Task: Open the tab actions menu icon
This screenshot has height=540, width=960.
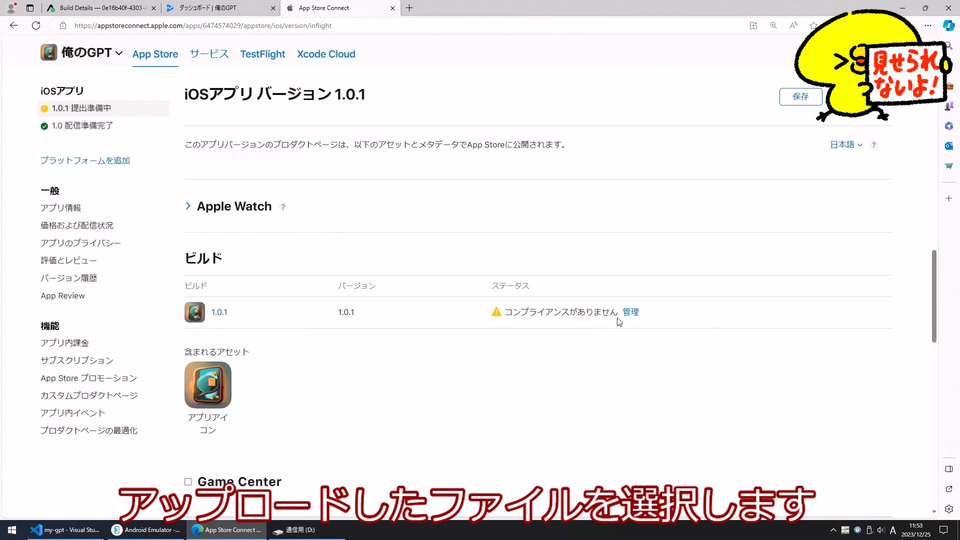Action: pos(29,8)
